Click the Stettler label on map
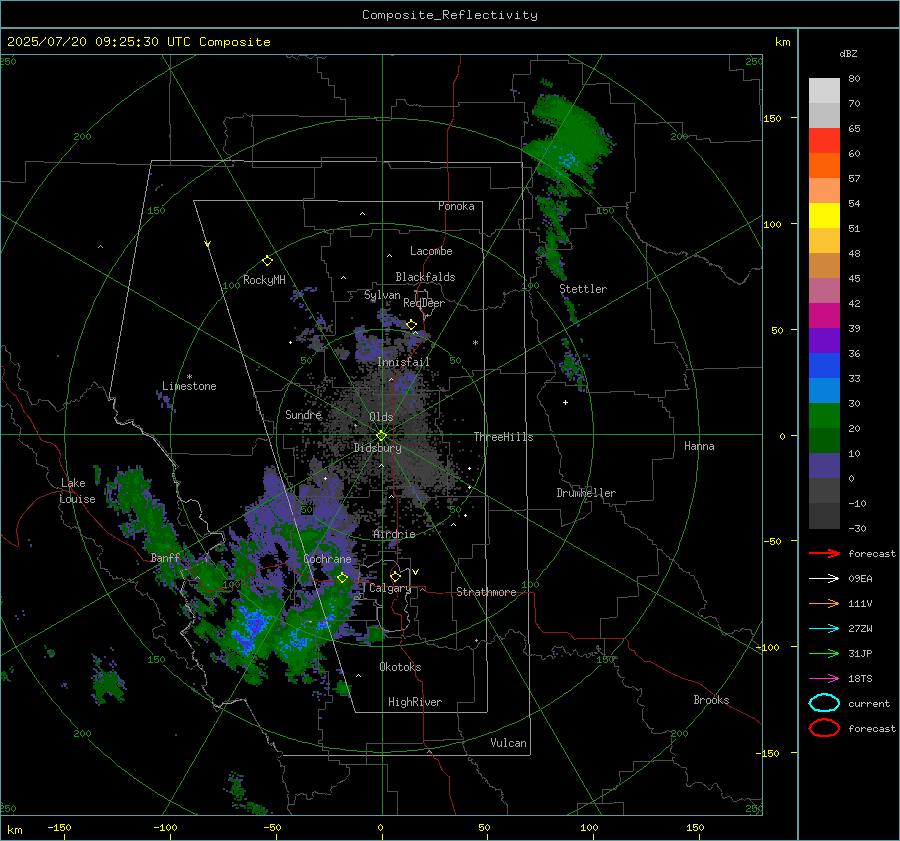The width and height of the screenshot is (900, 841). (583, 289)
